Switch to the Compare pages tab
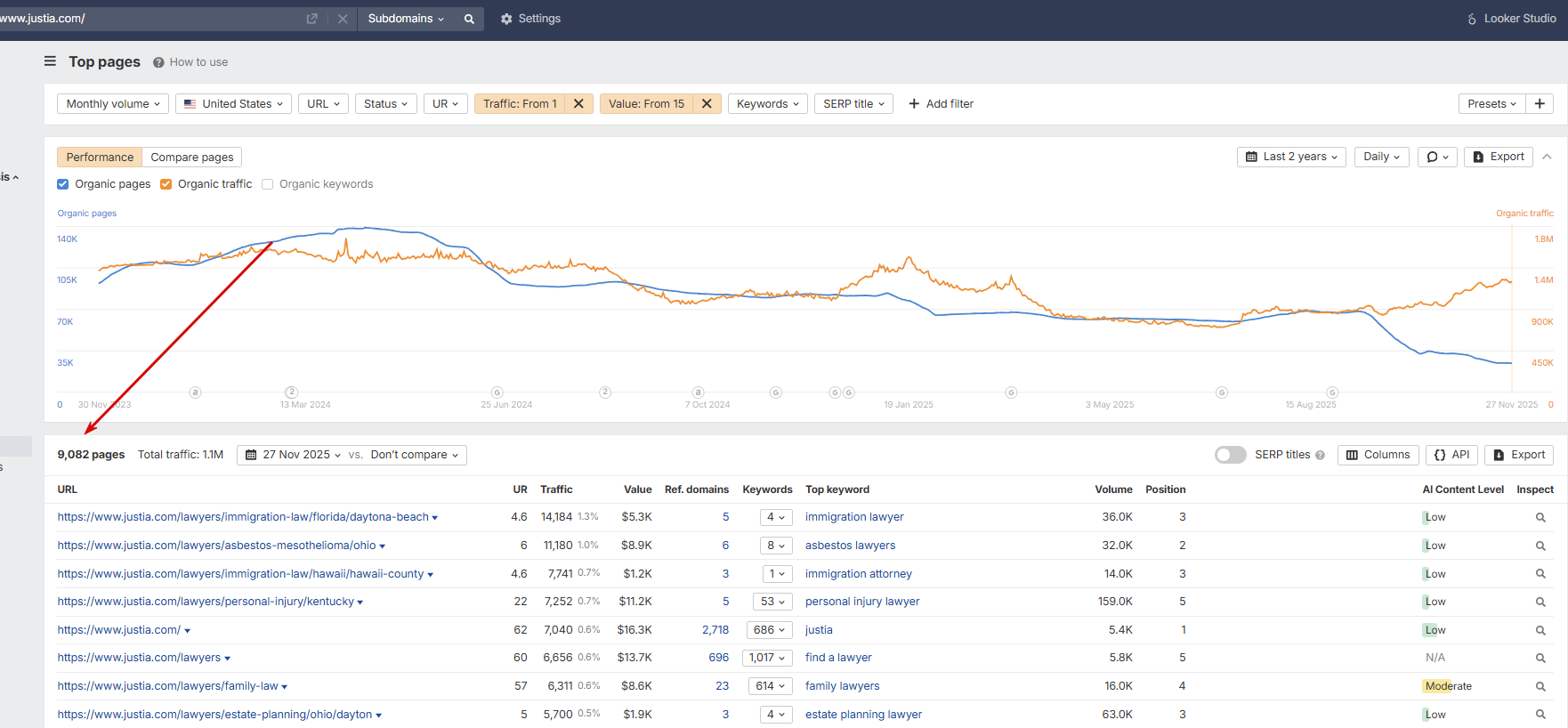The height and width of the screenshot is (728, 1568). pos(192,158)
